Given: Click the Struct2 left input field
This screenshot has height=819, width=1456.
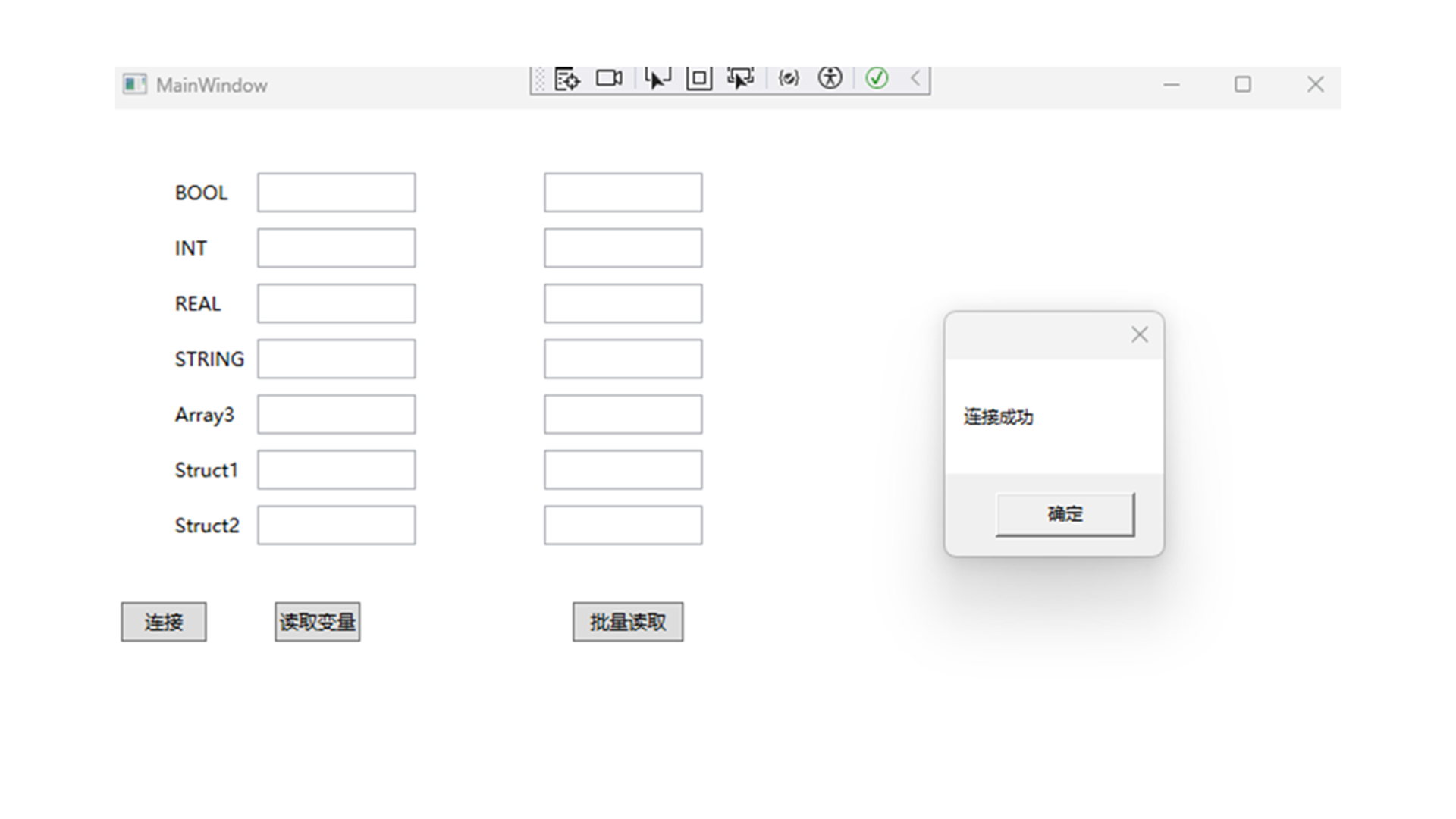Looking at the screenshot, I should 336,526.
